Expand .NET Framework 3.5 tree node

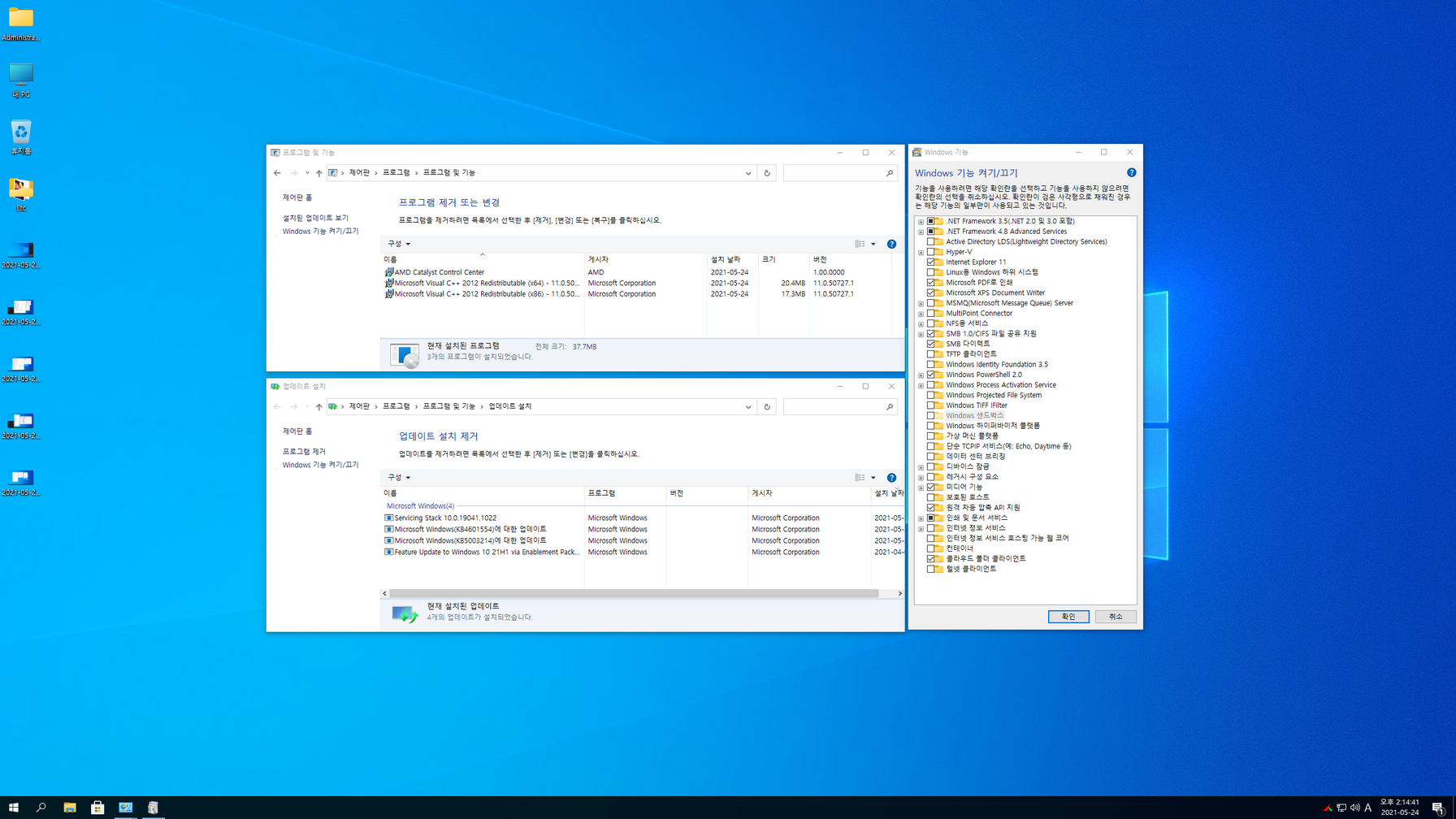[921, 221]
